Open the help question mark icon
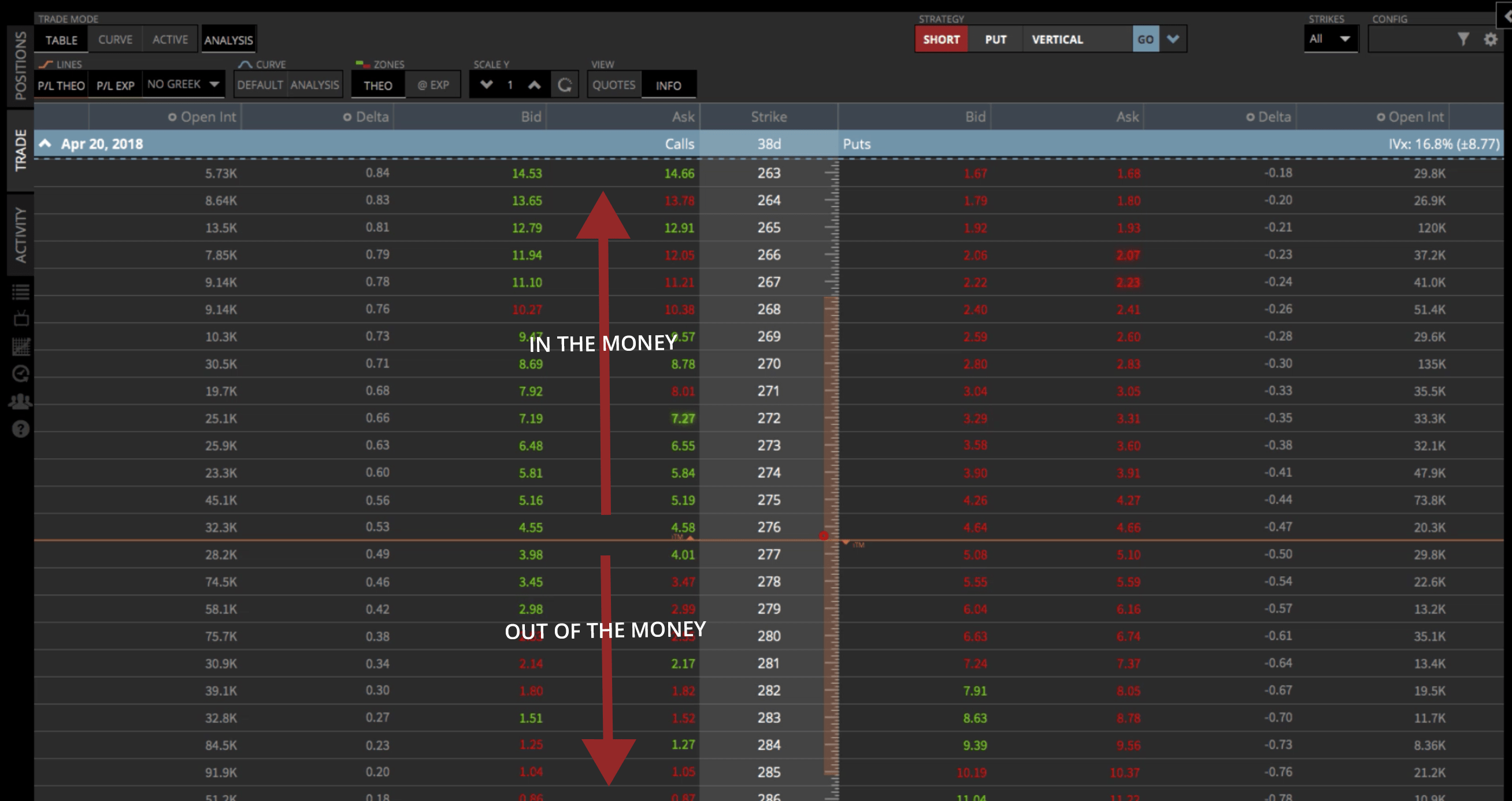Screen dimensions: 1512x801 click(x=21, y=429)
